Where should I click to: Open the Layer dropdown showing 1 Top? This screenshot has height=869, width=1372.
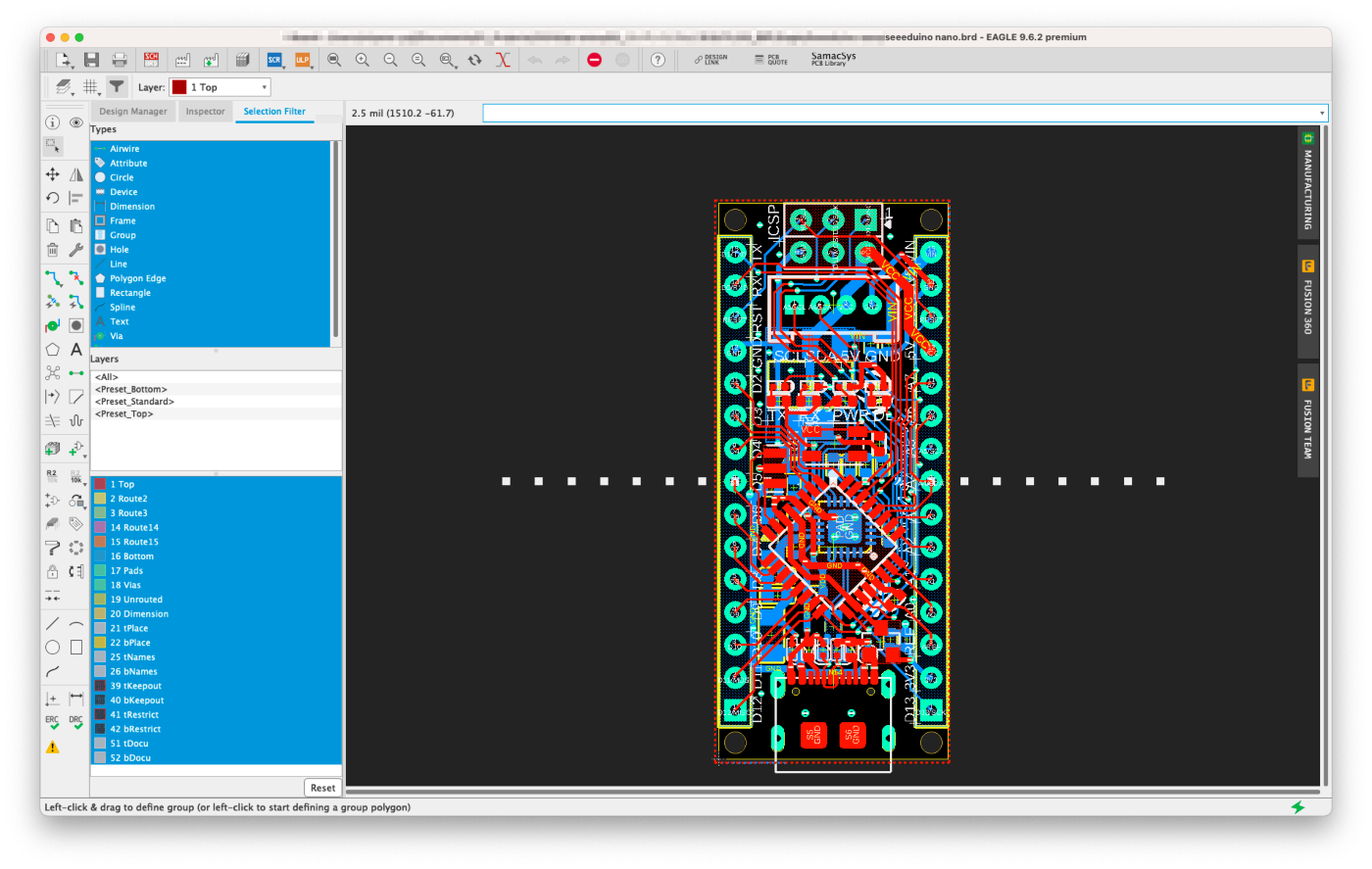click(x=220, y=87)
